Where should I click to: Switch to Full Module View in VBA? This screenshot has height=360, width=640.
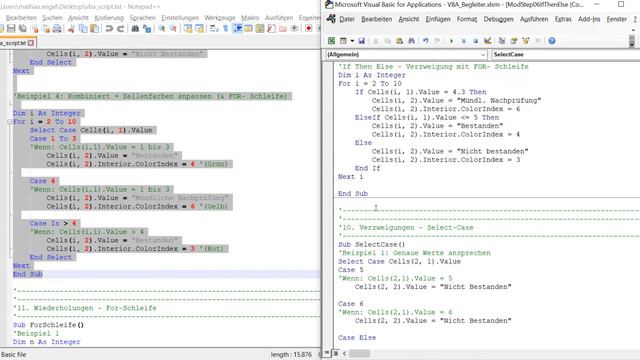(x=336, y=353)
